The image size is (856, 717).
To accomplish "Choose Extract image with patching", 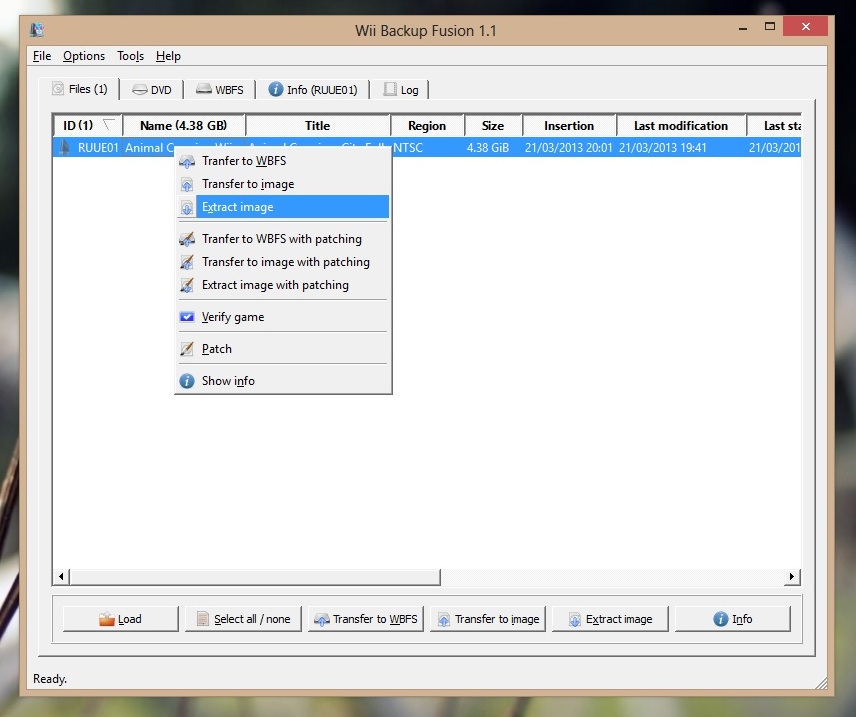I will coord(283,285).
